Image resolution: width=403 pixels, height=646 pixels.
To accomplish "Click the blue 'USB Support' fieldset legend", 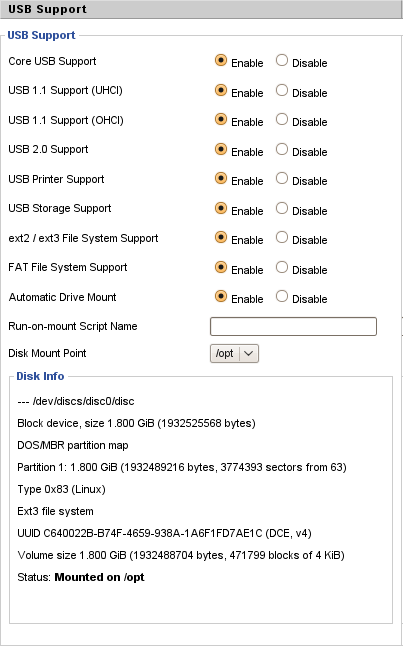I will pyautogui.click(x=42, y=35).
